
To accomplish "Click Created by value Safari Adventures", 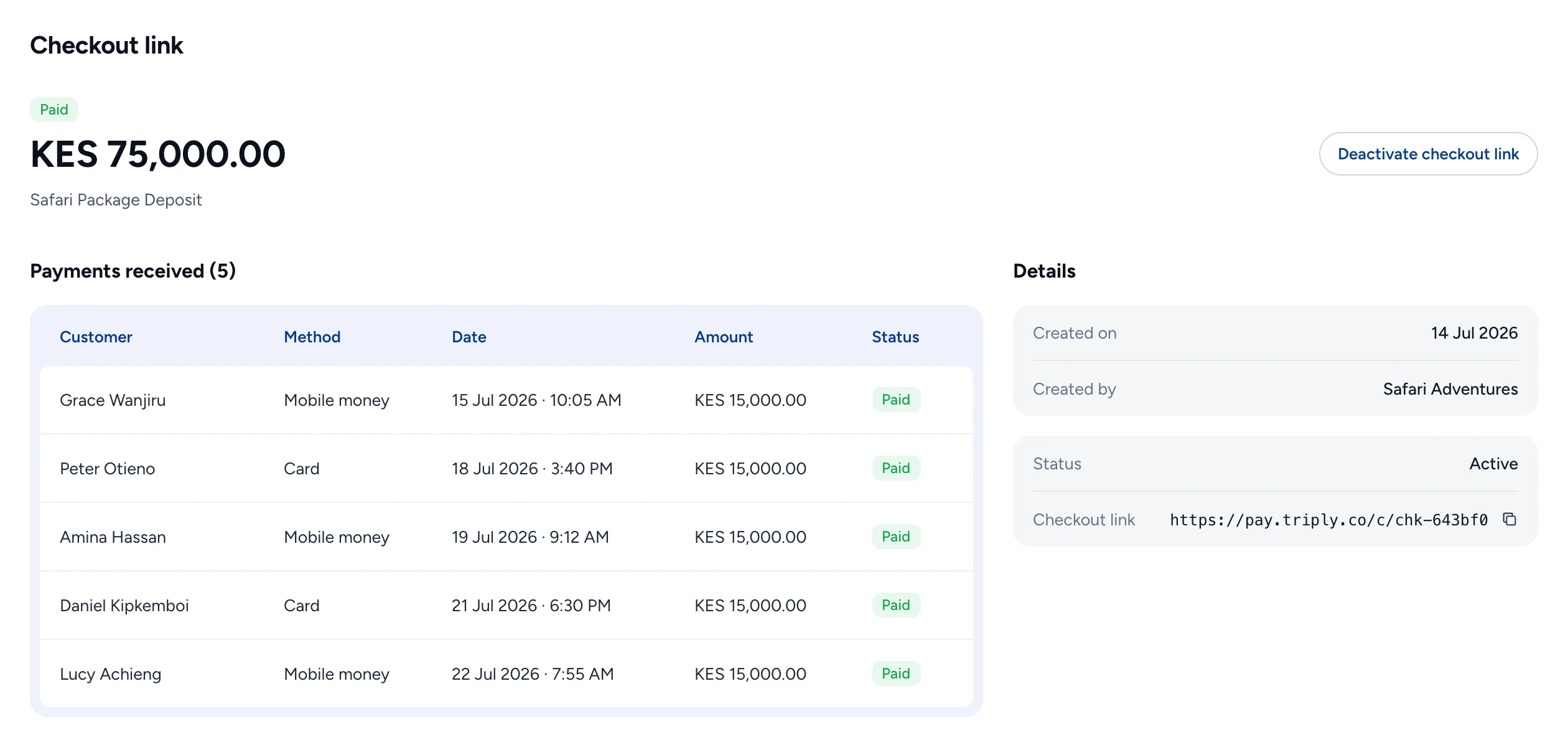I will pyautogui.click(x=1450, y=389).
